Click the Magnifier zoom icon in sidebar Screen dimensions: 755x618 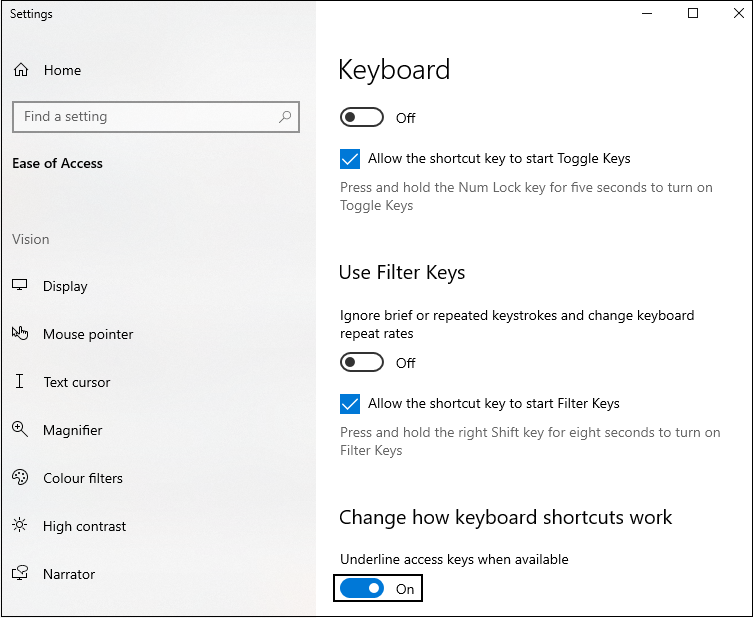pyautogui.click(x=20, y=430)
